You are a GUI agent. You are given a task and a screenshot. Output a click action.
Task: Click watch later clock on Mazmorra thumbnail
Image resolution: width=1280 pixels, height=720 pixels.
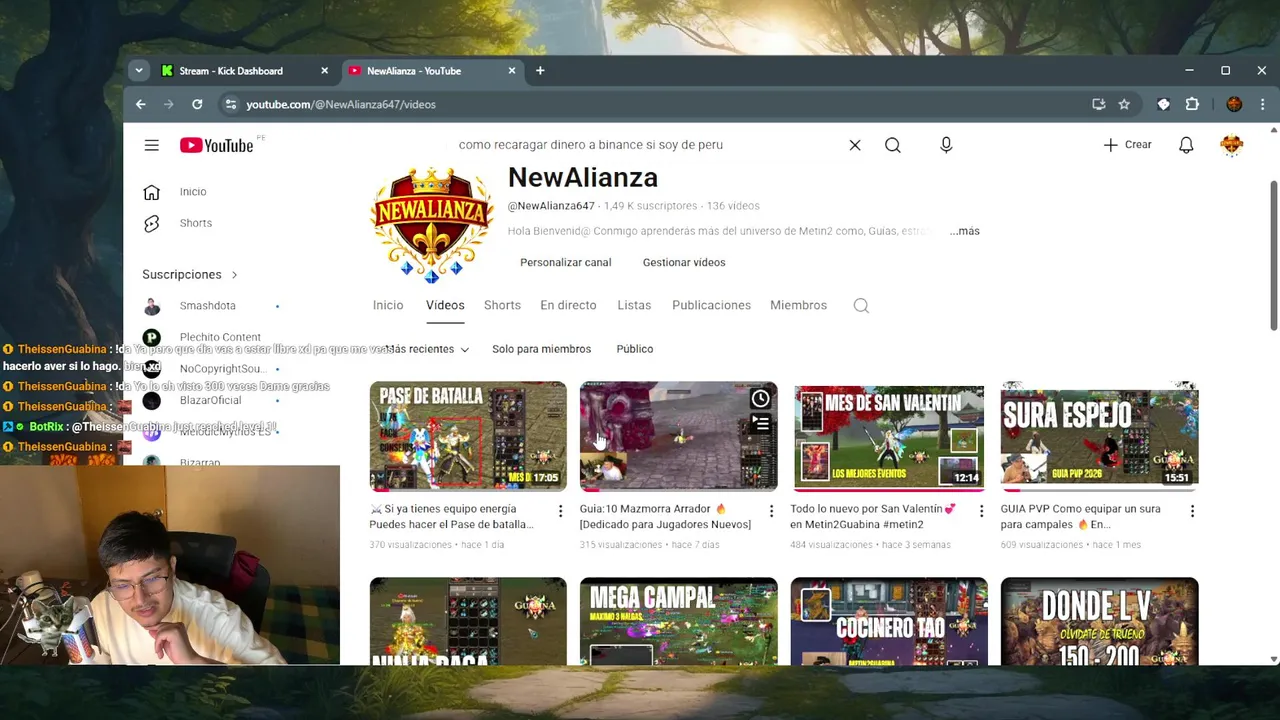coord(760,400)
